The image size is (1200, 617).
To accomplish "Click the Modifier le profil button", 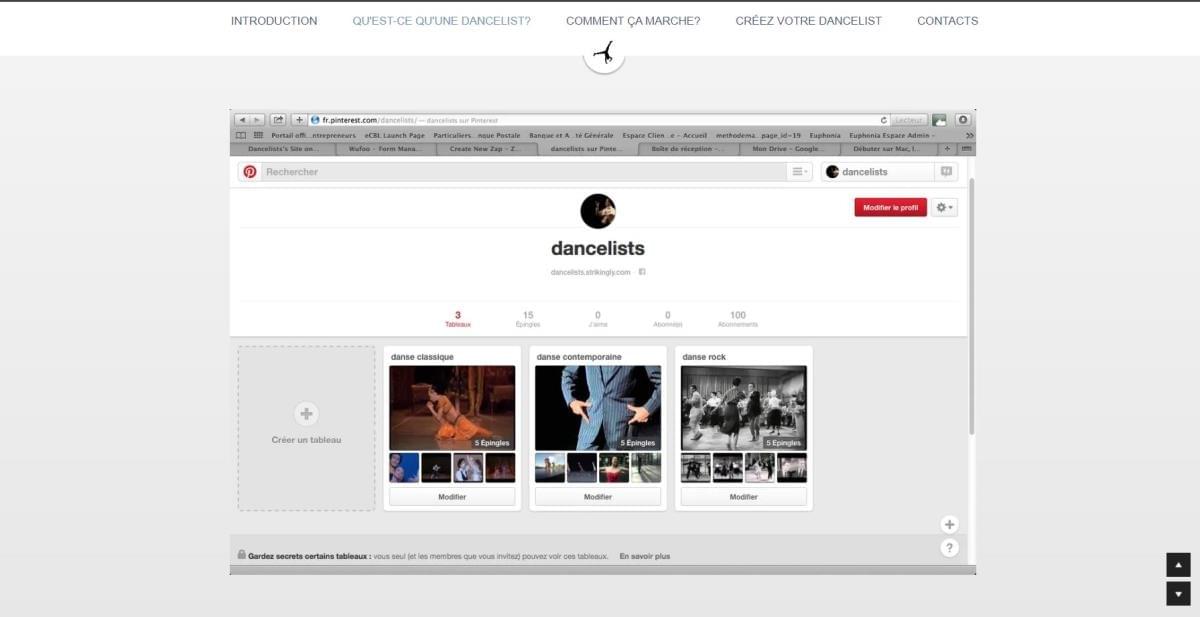I will (x=888, y=208).
